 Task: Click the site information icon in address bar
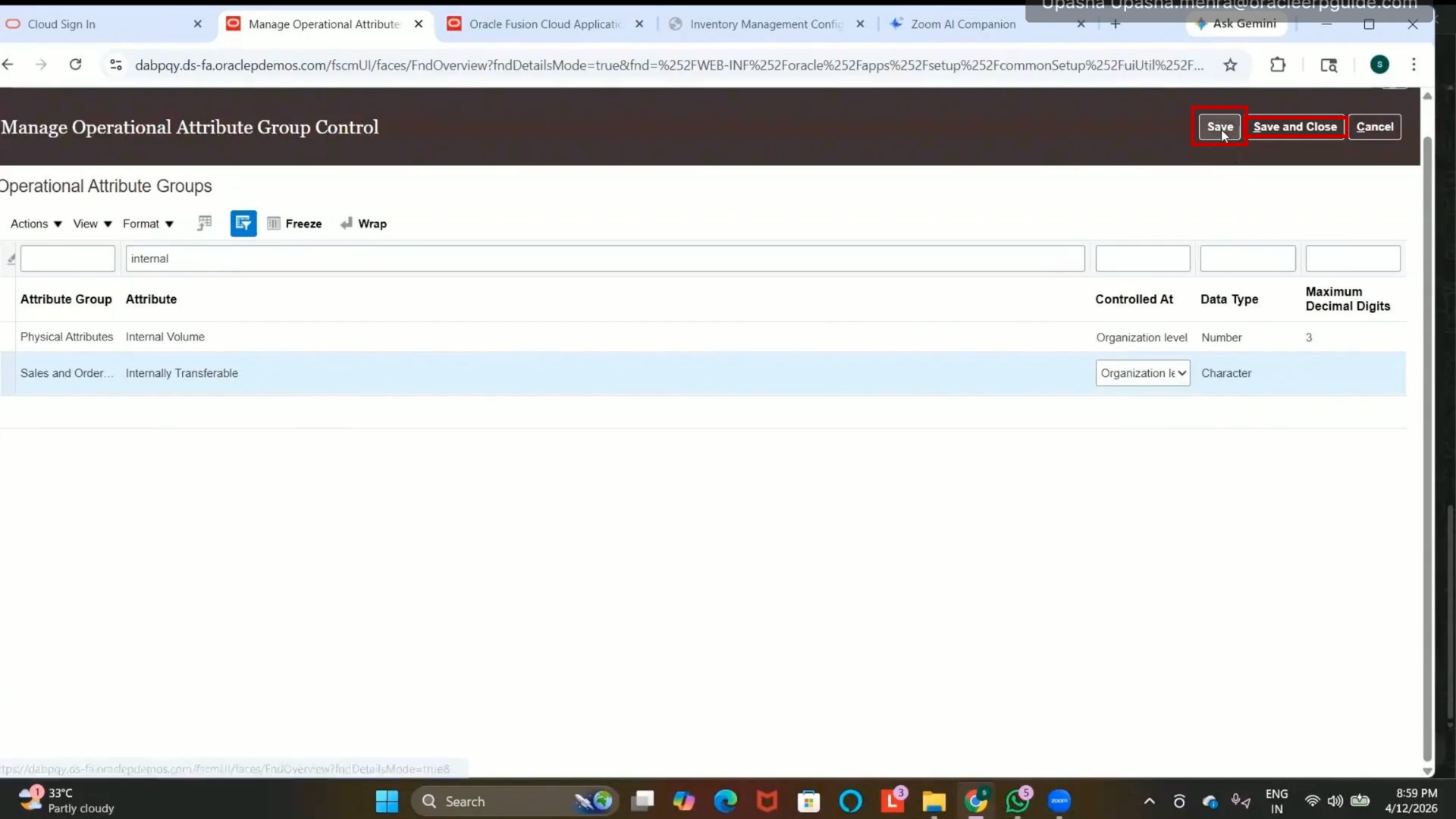coord(116,65)
